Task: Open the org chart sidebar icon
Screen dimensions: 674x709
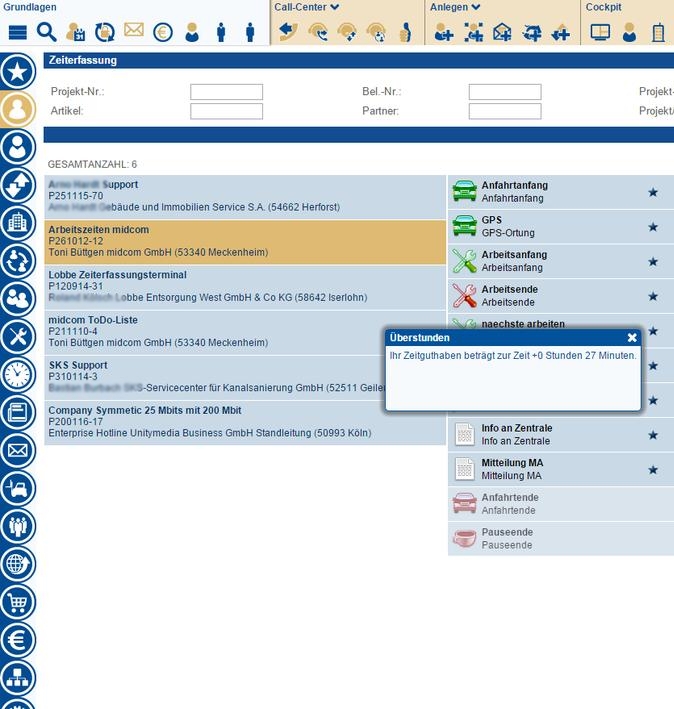Action: click(x=18, y=678)
